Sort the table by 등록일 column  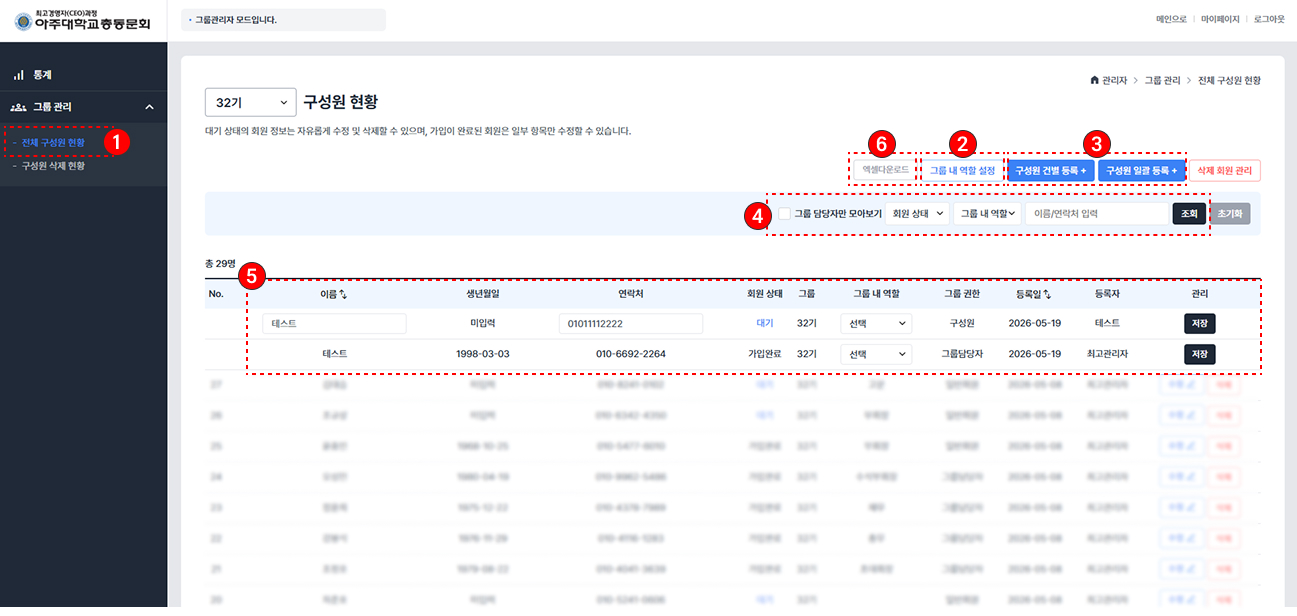1033,294
